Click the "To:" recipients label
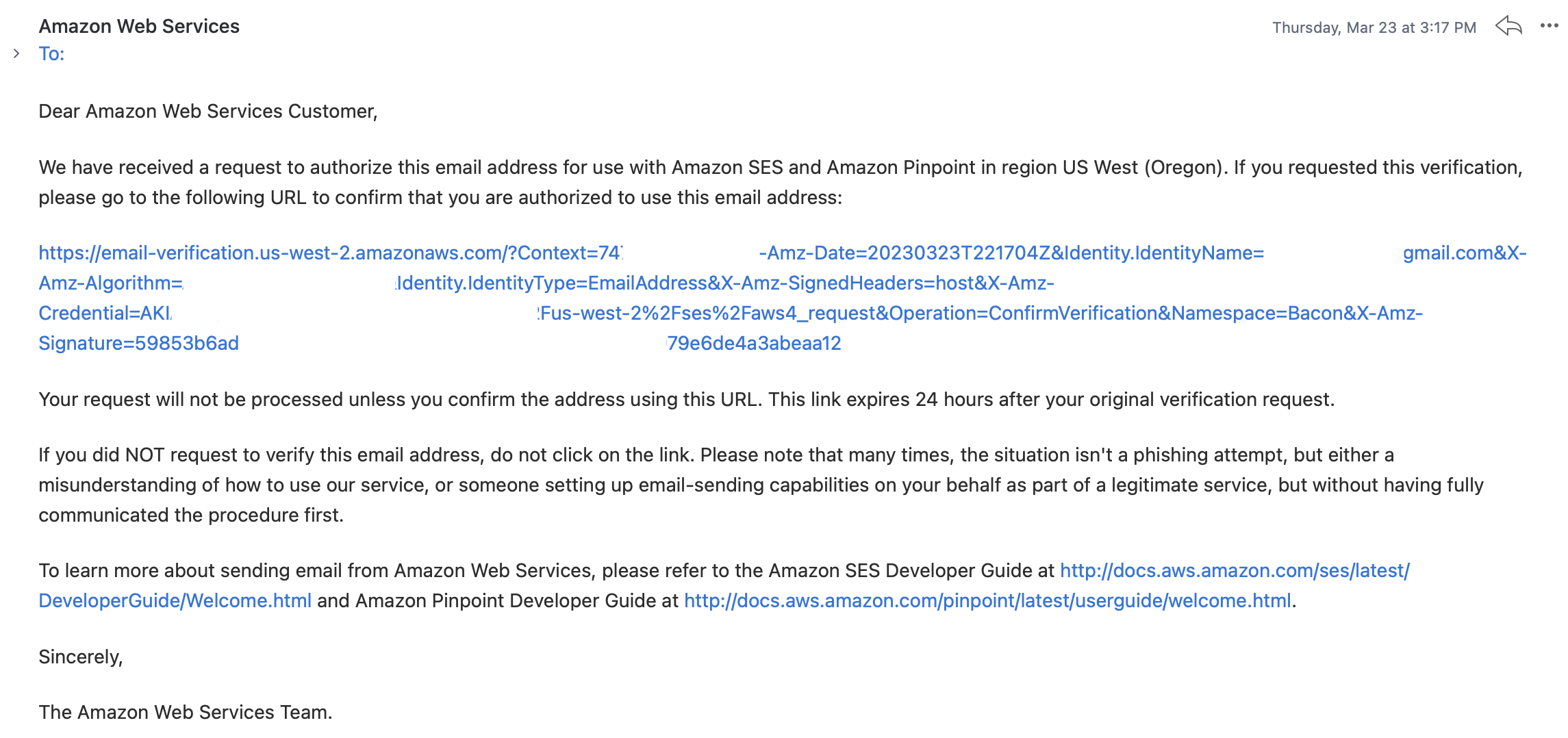The width and height of the screenshot is (1568, 738). point(51,53)
